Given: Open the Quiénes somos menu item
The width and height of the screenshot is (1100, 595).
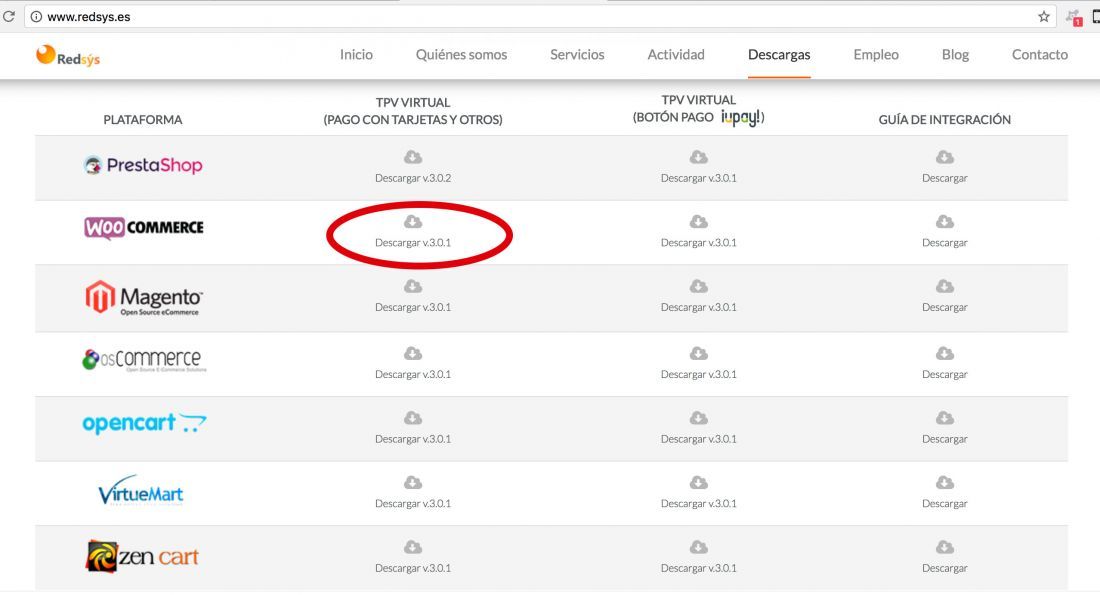Looking at the screenshot, I should pos(462,55).
